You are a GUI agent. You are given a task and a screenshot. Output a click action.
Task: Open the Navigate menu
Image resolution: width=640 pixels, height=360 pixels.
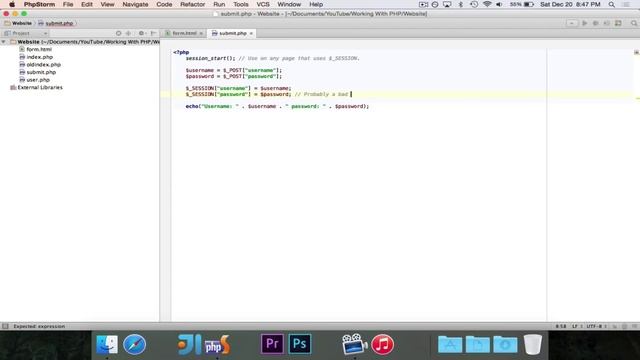(135, 4)
